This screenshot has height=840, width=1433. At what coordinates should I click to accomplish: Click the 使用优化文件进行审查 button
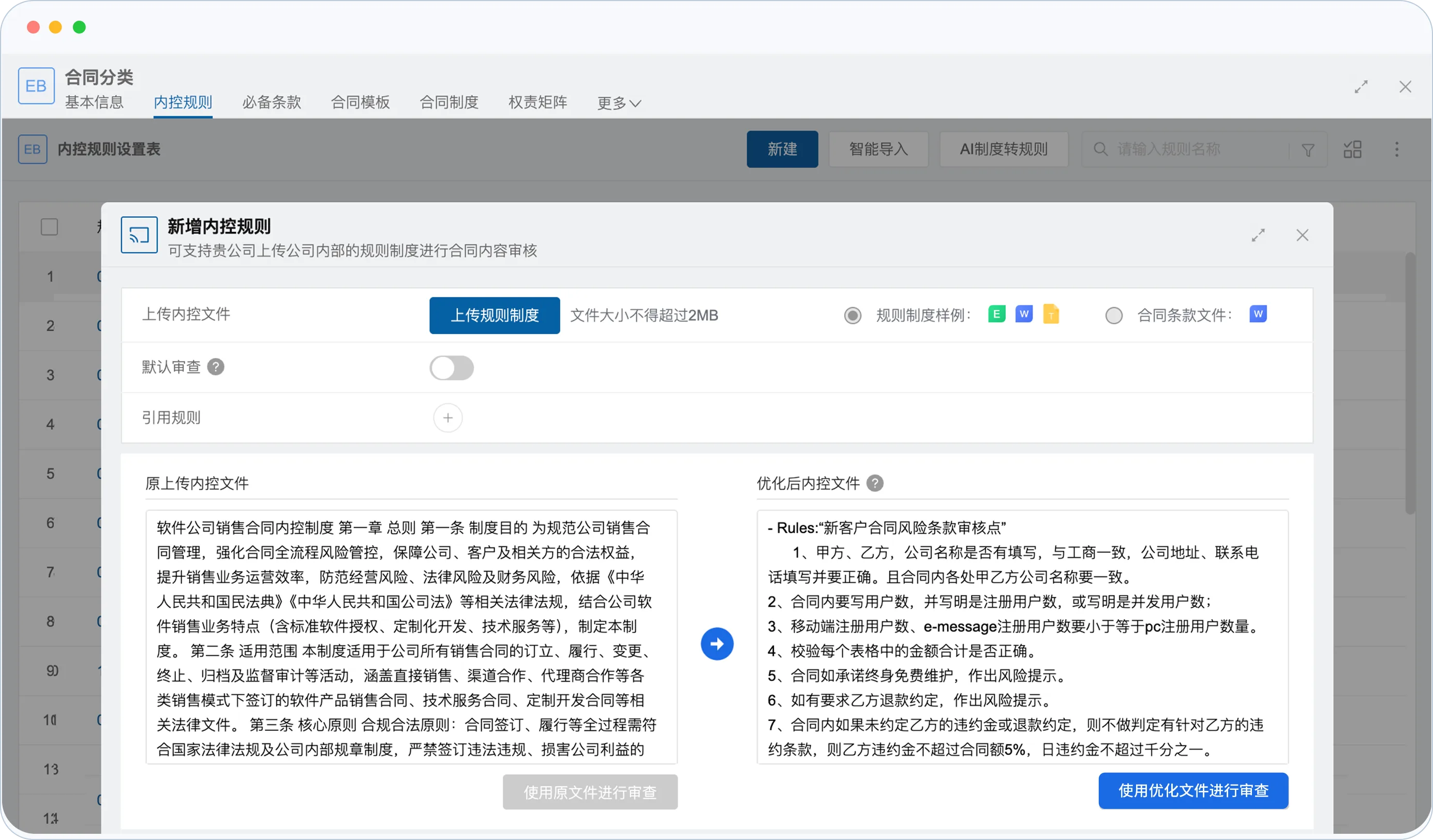1193,790
